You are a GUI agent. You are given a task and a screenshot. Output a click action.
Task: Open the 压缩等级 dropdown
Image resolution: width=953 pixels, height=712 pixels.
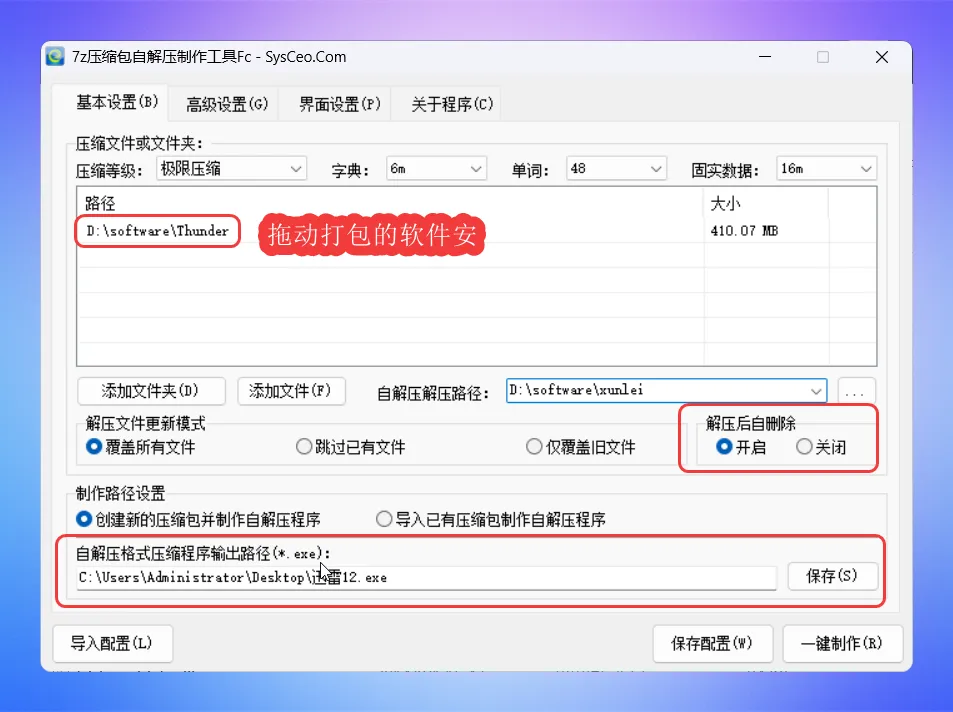click(296, 169)
